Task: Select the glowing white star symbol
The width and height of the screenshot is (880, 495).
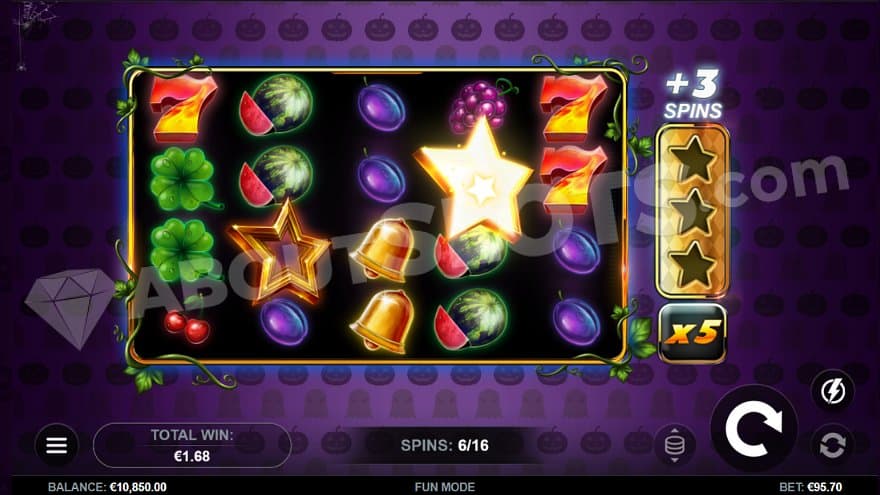Action: pyautogui.click(x=476, y=180)
